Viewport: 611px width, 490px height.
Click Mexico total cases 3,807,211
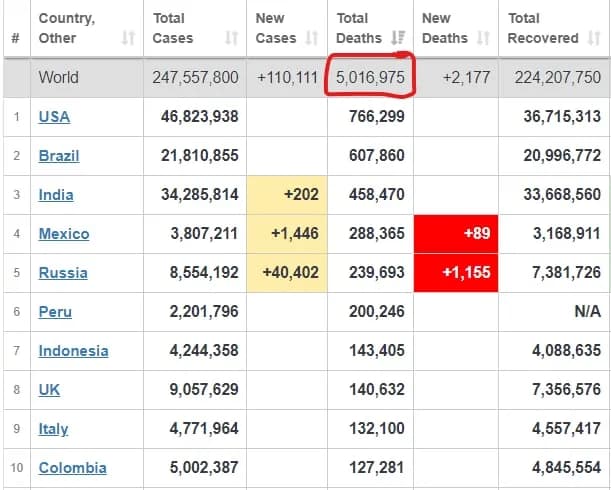coord(204,233)
